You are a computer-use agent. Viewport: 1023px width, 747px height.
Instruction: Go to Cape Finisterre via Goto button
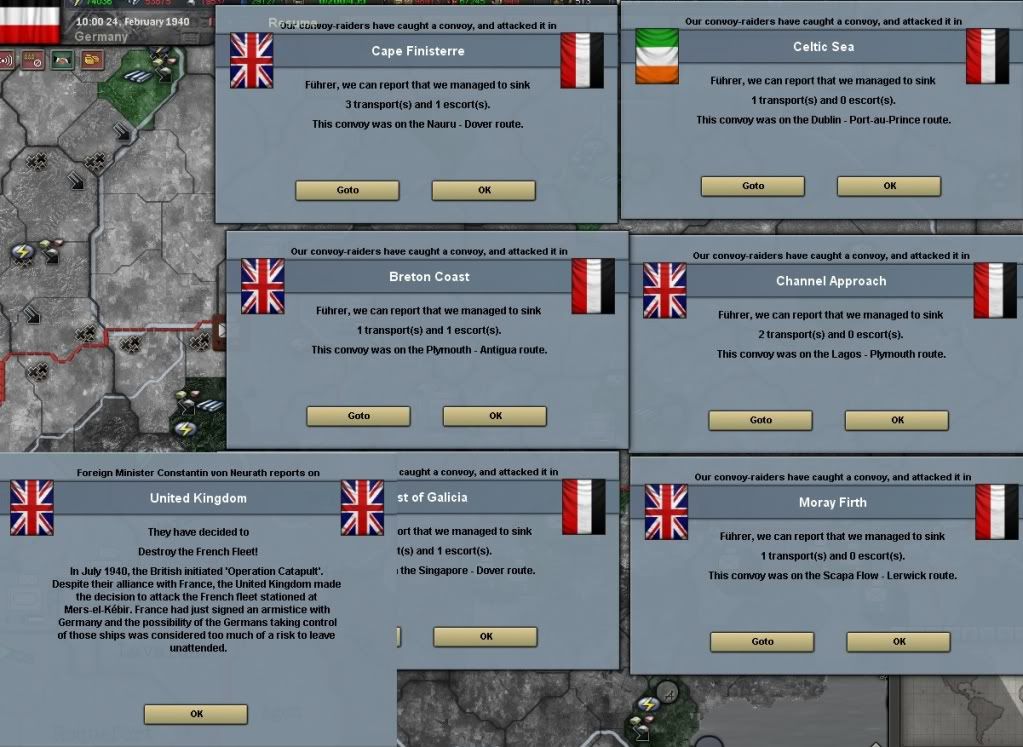pyautogui.click(x=347, y=190)
